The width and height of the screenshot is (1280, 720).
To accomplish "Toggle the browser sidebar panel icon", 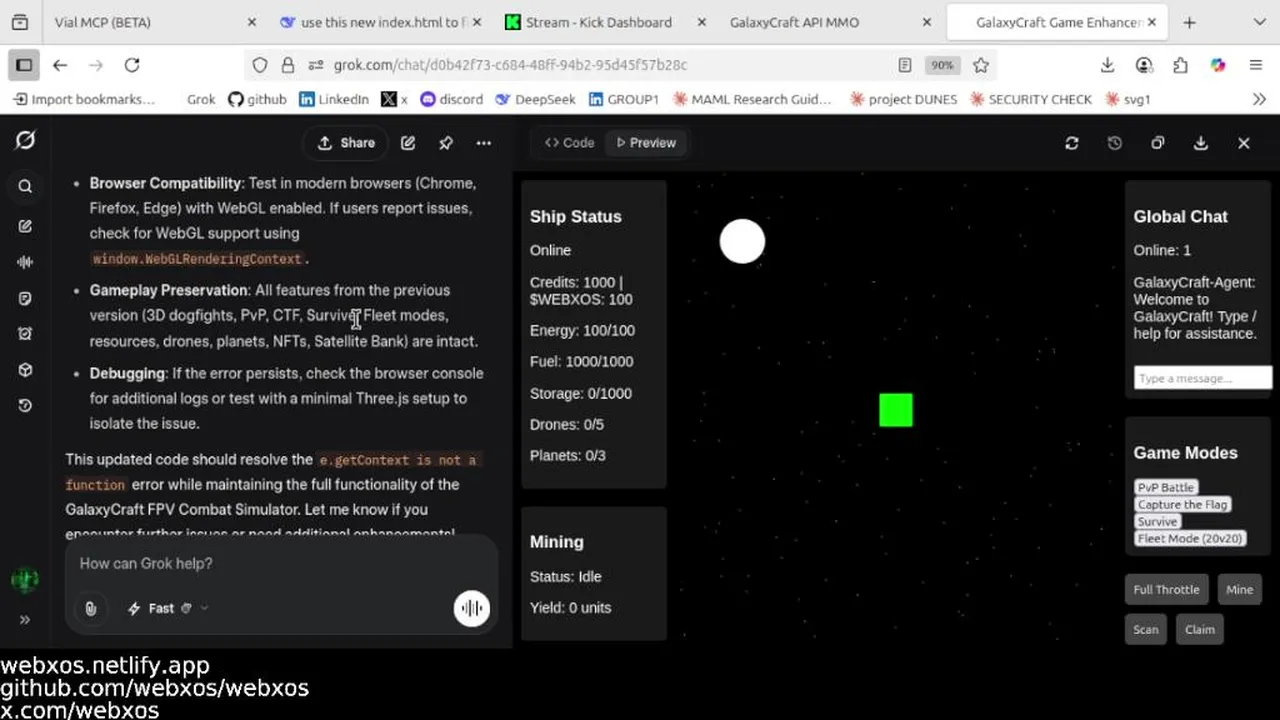I will pos(24,65).
